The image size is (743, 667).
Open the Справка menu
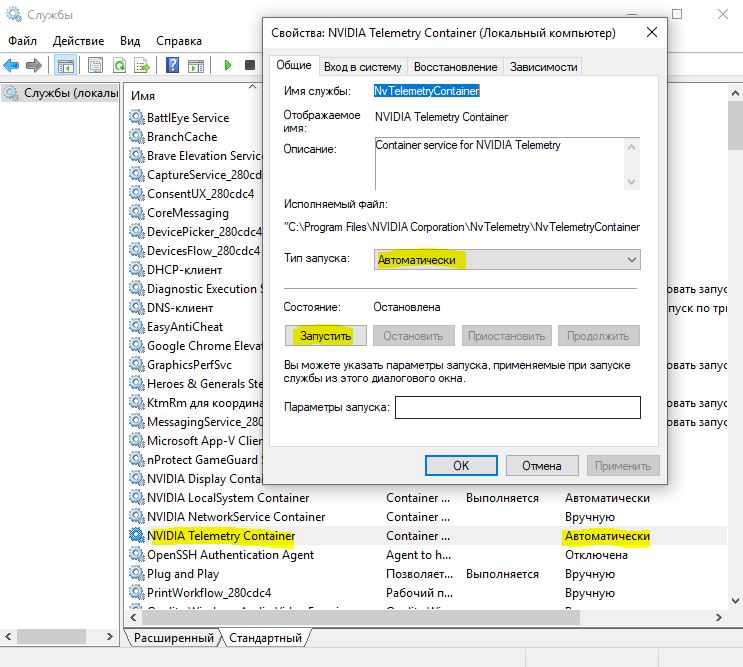click(179, 41)
